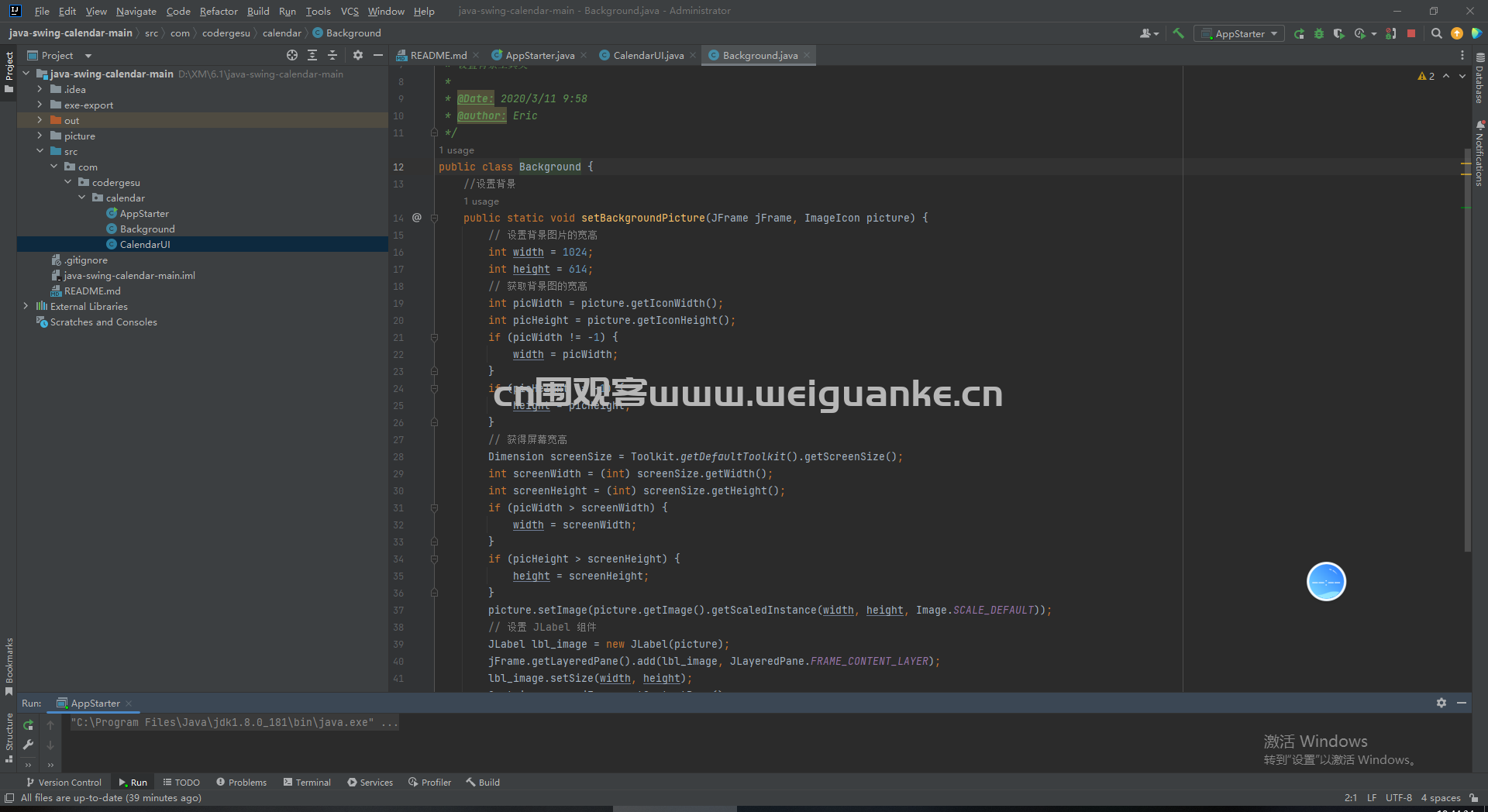
Task: Open editor tabs more options menu
Action: [x=1462, y=55]
